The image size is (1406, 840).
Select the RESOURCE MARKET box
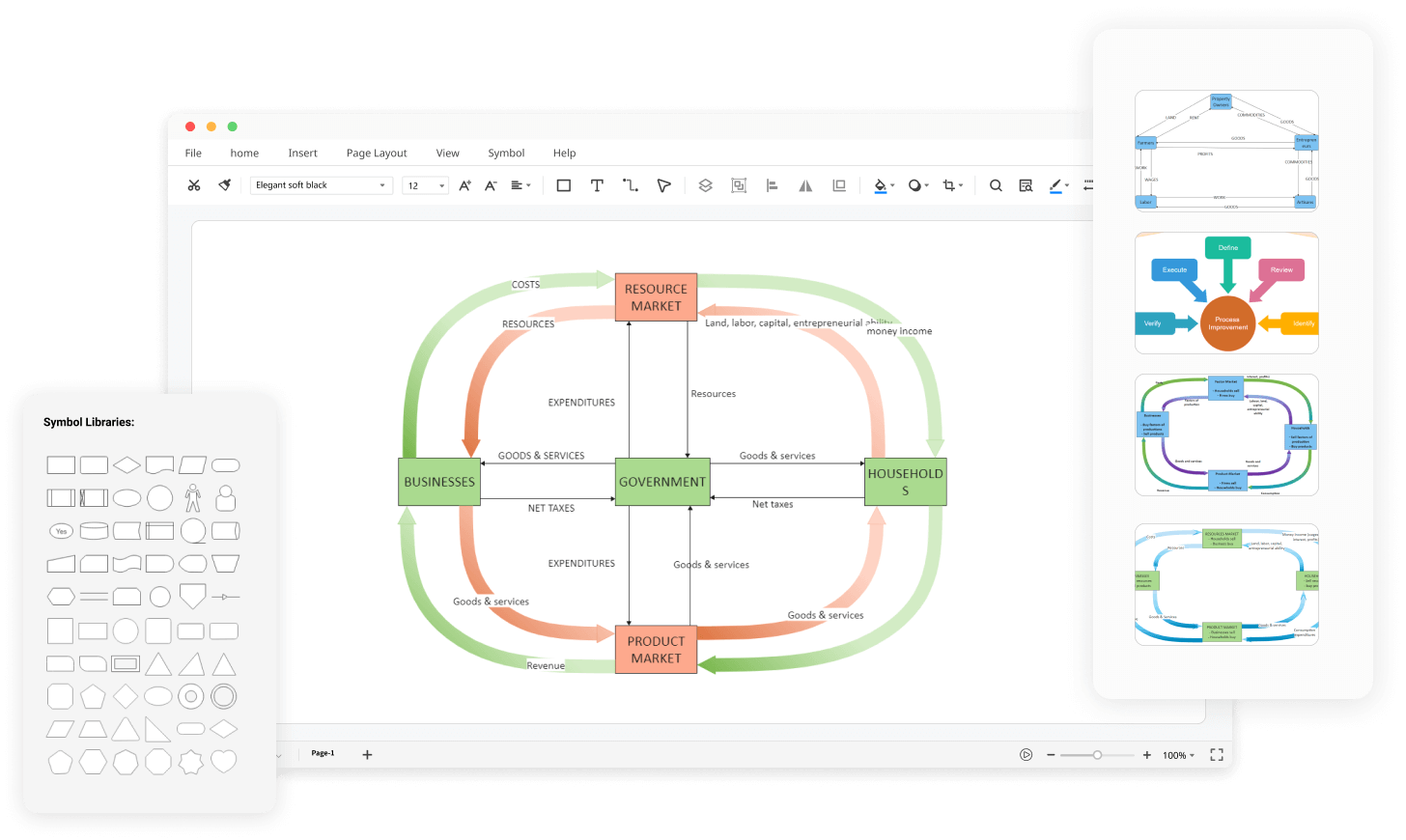pos(656,296)
